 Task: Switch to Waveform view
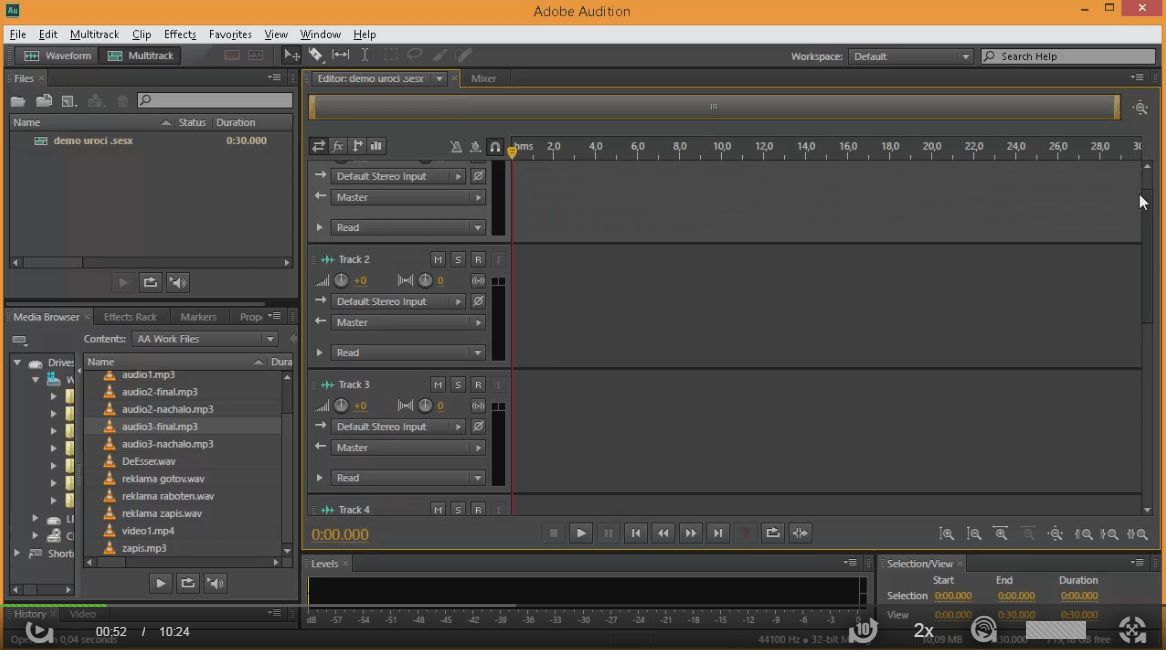coord(58,56)
